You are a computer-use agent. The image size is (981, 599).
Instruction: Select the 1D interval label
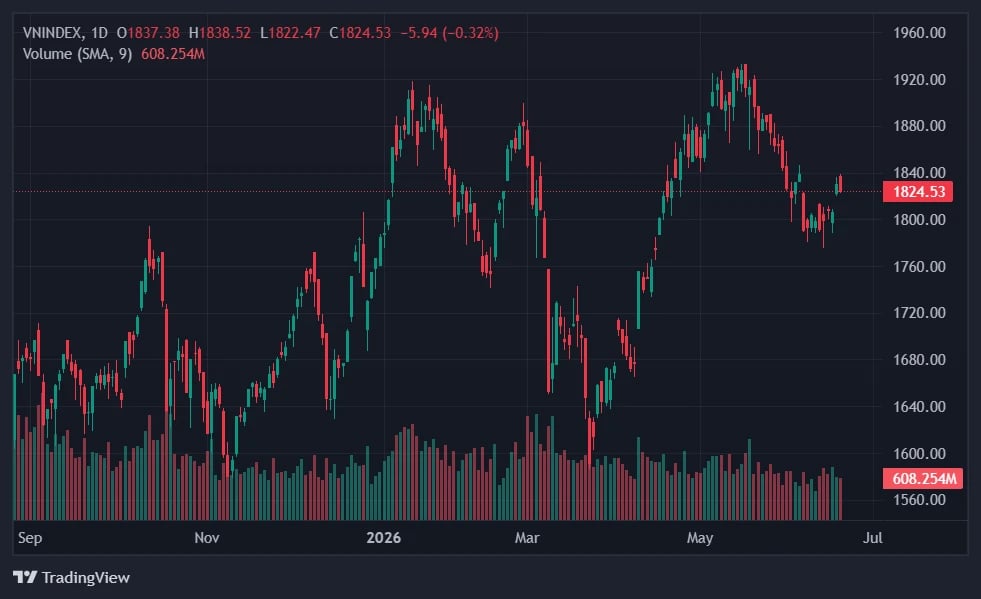click(x=99, y=33)
